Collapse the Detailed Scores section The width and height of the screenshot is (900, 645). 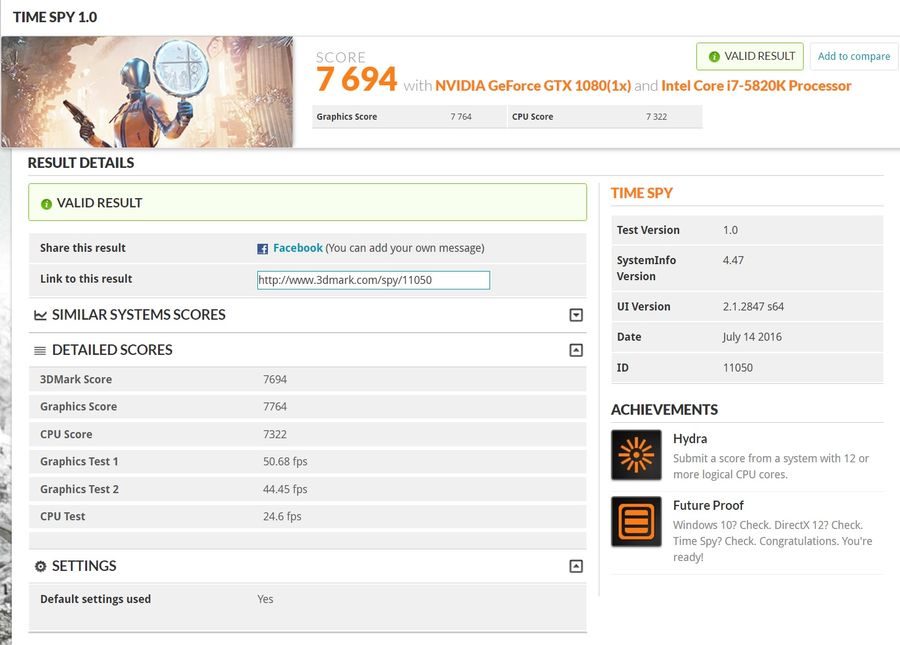(576, 350)
